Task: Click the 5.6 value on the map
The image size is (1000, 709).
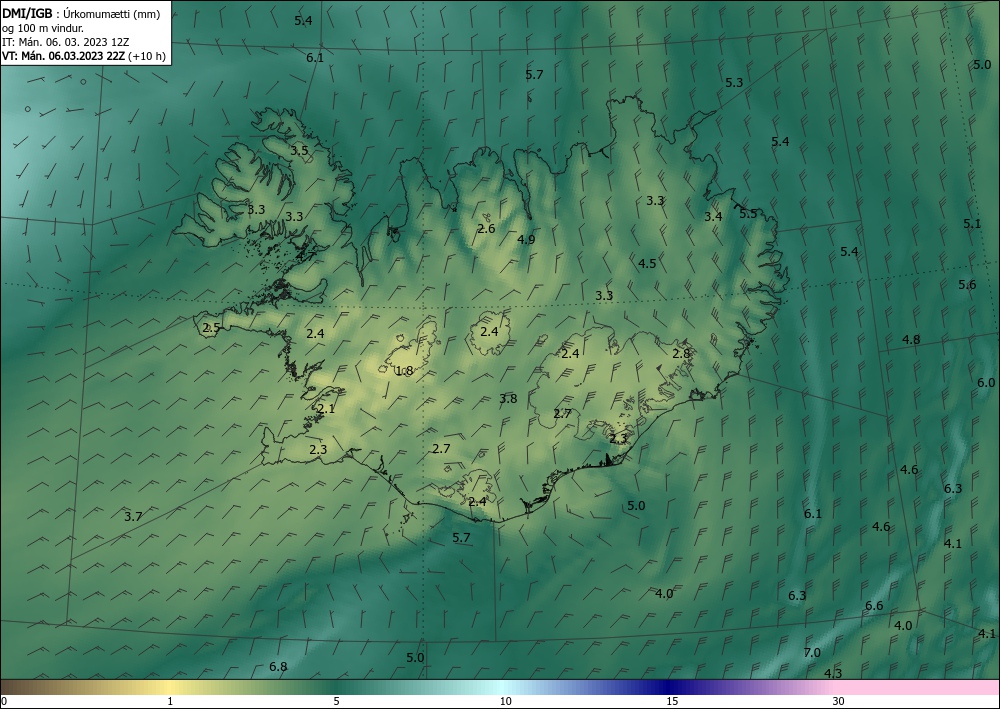Action: pyautogui.click(x=967, y=285)
